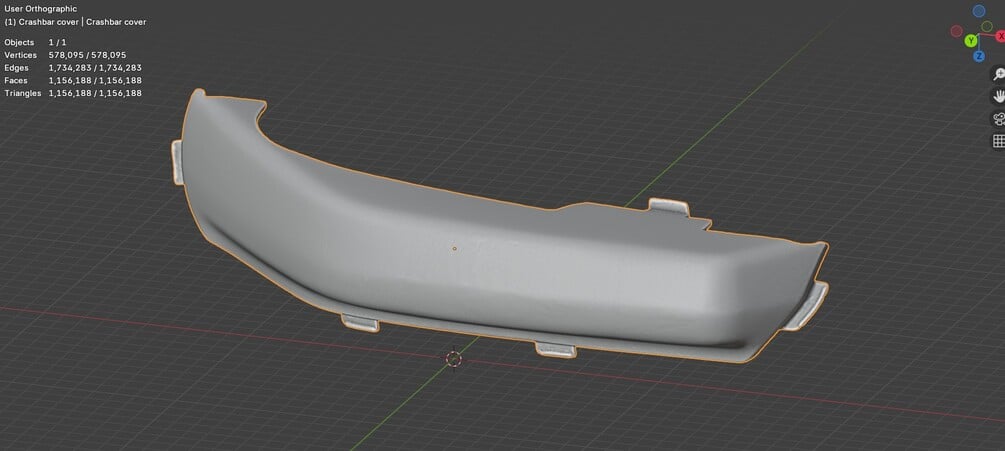This screenshot has height=451, width=1005.
Task: Click the orange object origin dot on mesh
Action: [x=454, y=248]
